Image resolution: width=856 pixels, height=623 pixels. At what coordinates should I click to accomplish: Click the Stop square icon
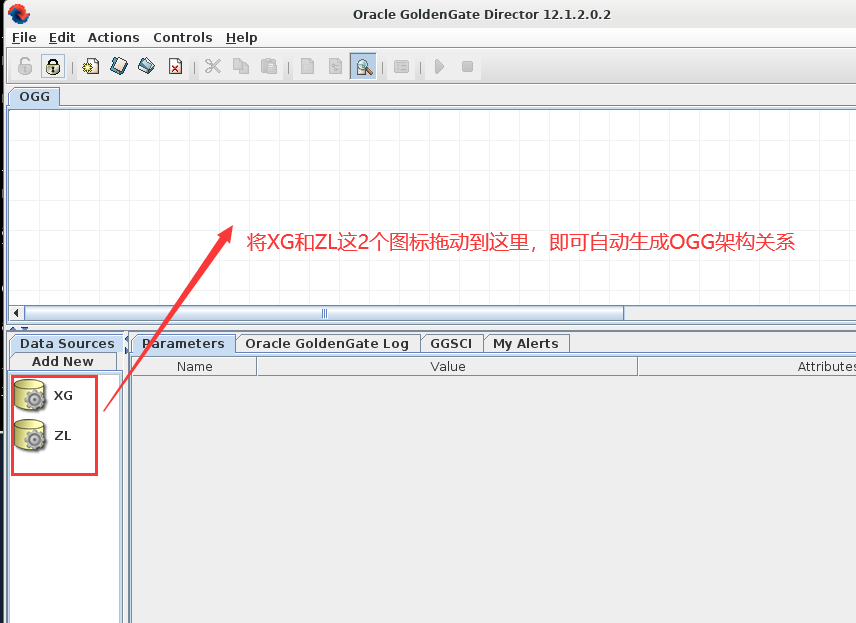(x=467, y=67)
